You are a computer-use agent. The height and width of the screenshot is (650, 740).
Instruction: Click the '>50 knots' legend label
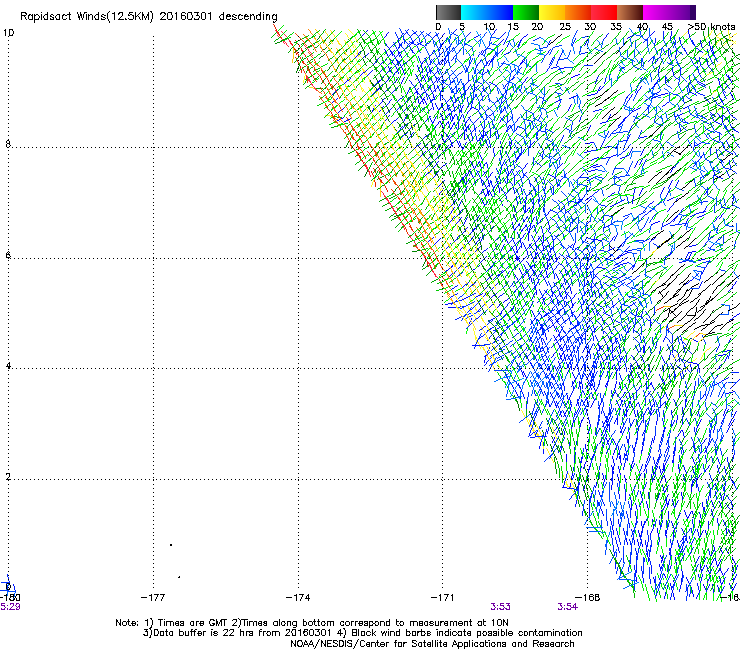click(x=711, y=27)
